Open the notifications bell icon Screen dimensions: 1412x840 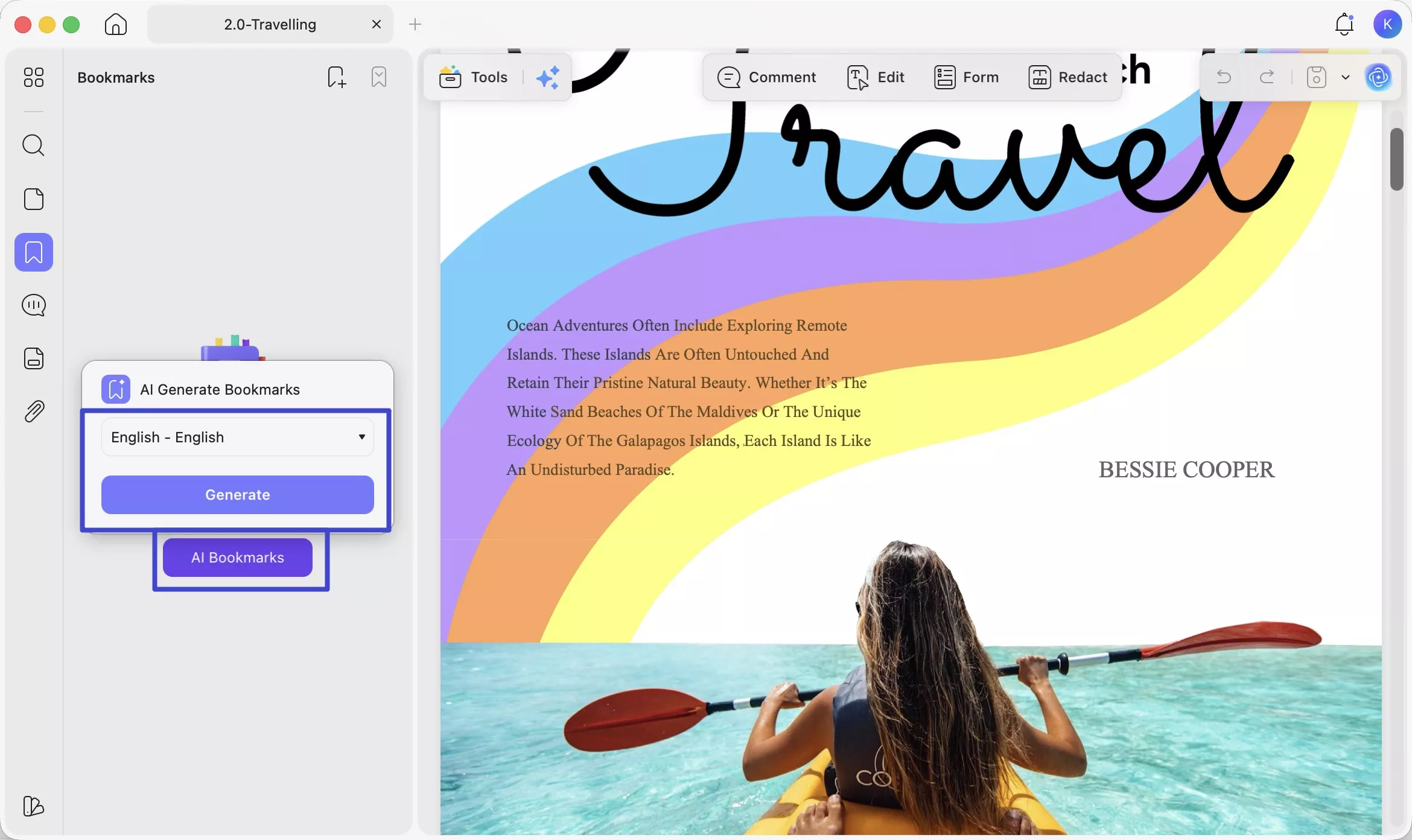click(1344, 24)
